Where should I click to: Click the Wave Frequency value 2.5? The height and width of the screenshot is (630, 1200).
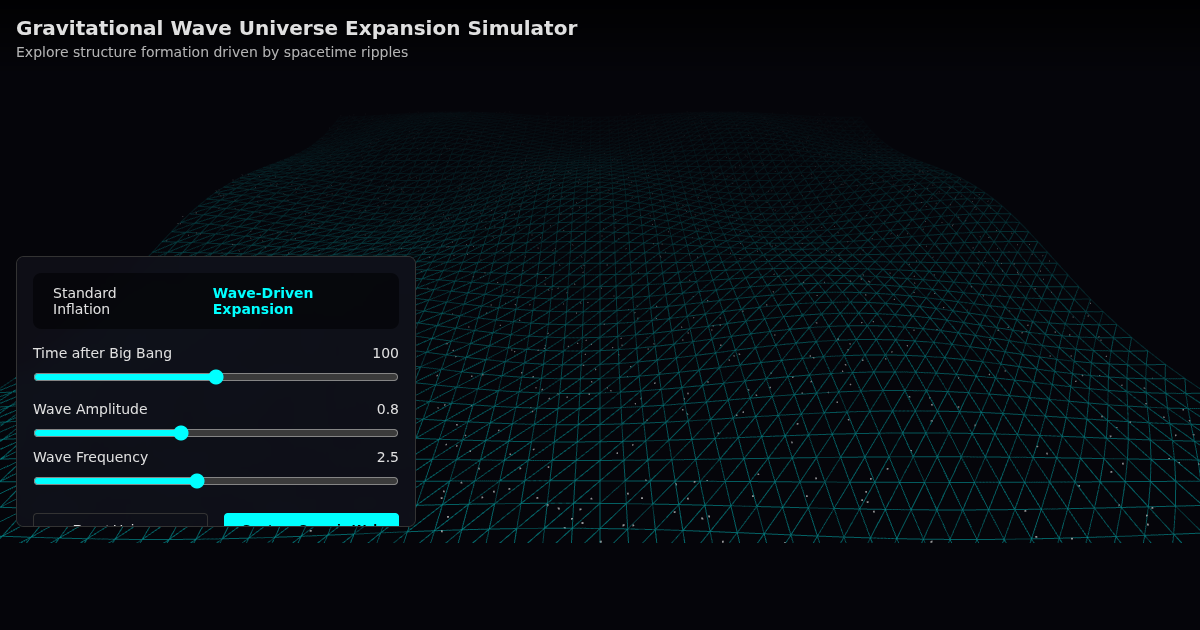[388, 457]
